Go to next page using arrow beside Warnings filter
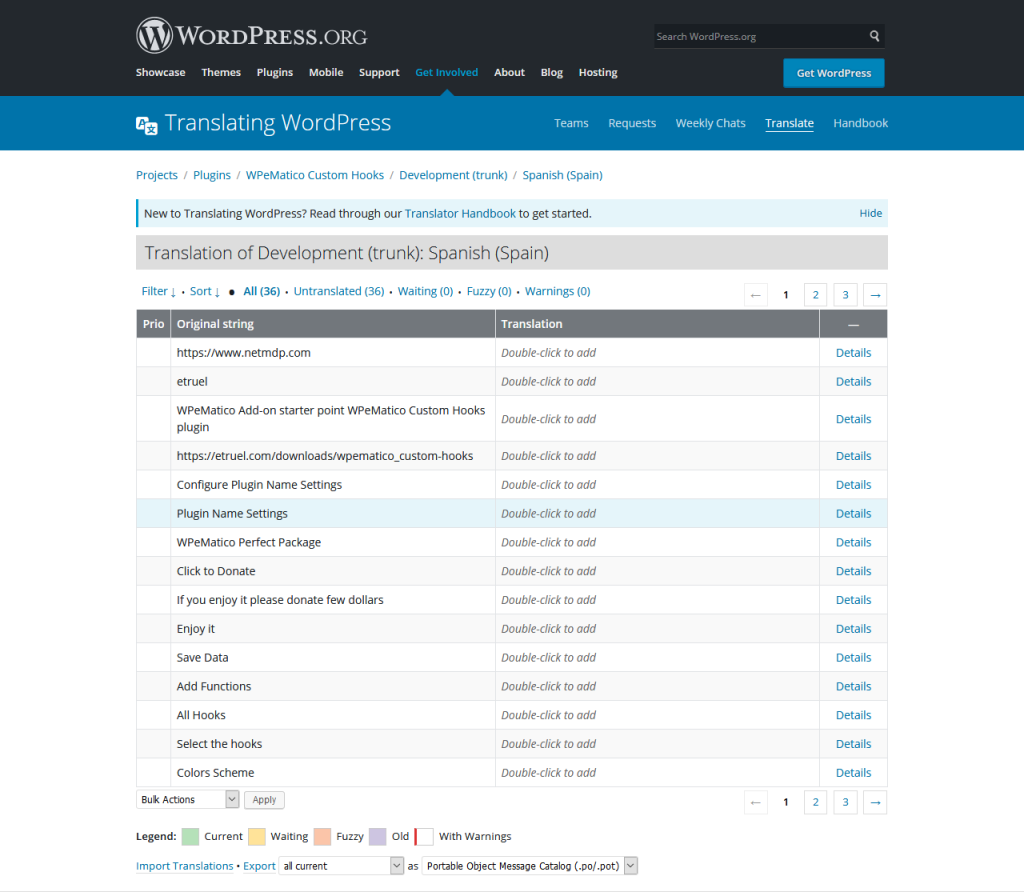This screenshot has width=1024, height=892. pos(875,295)
